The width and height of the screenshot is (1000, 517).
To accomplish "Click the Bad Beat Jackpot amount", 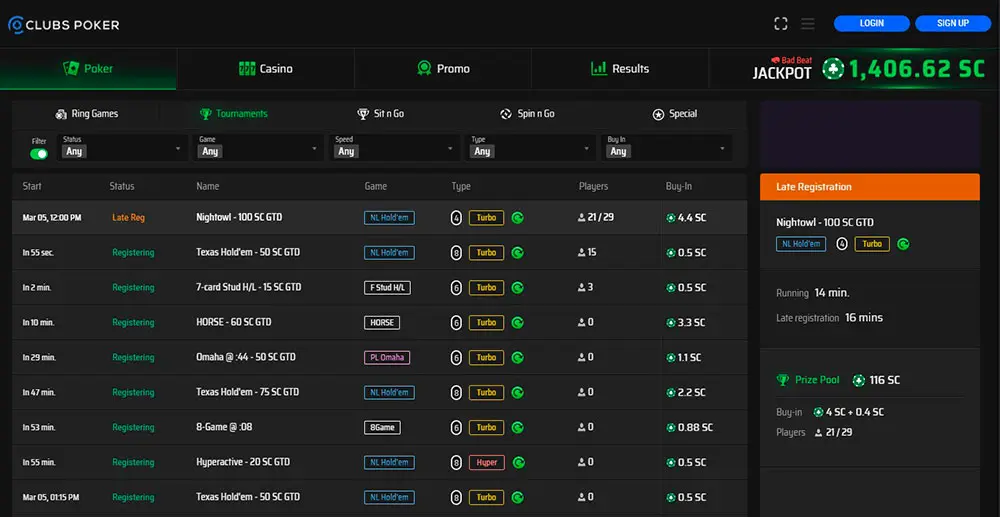I will click(x=917, y=69).
